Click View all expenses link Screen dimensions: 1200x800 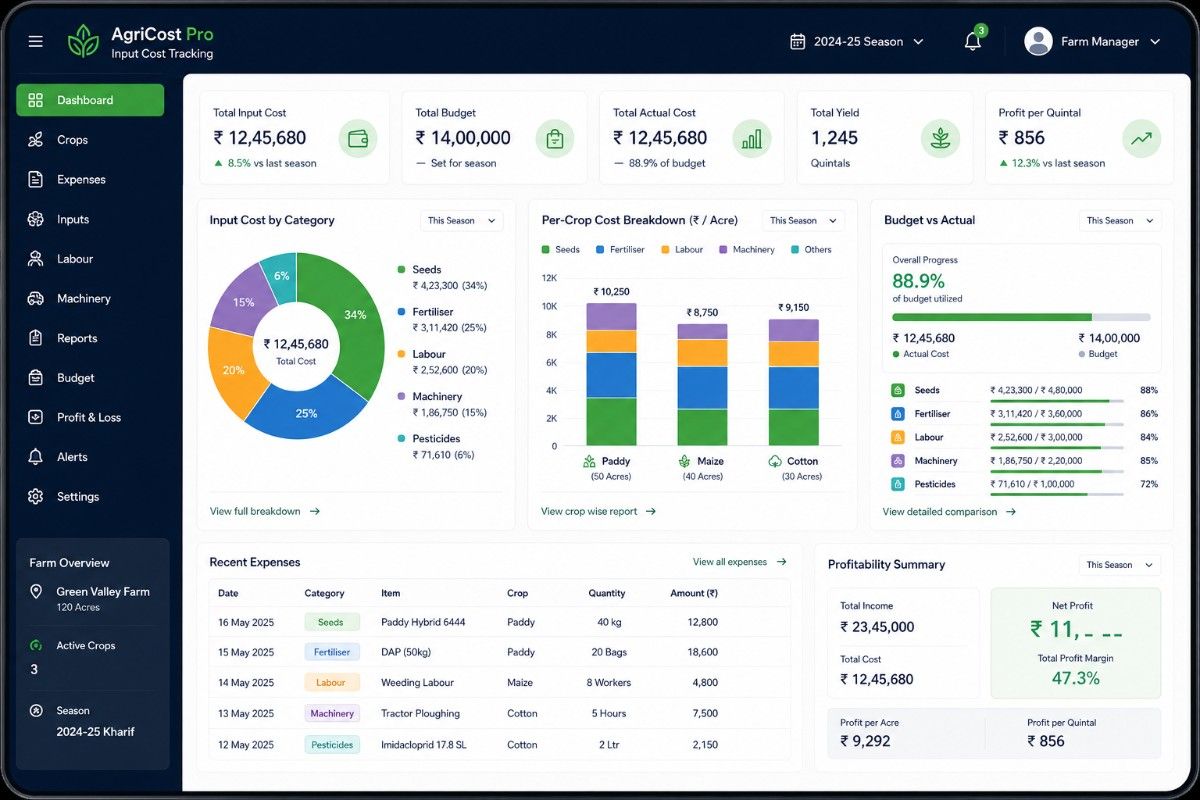click(740, 562)
